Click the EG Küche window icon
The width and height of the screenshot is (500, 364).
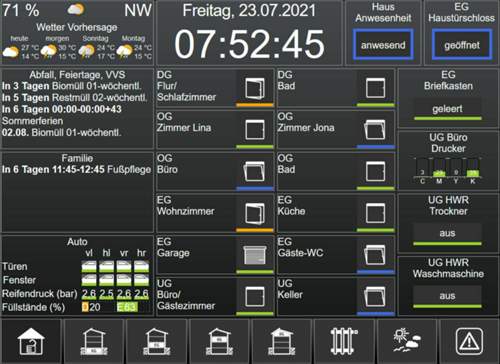coord(375,213)
